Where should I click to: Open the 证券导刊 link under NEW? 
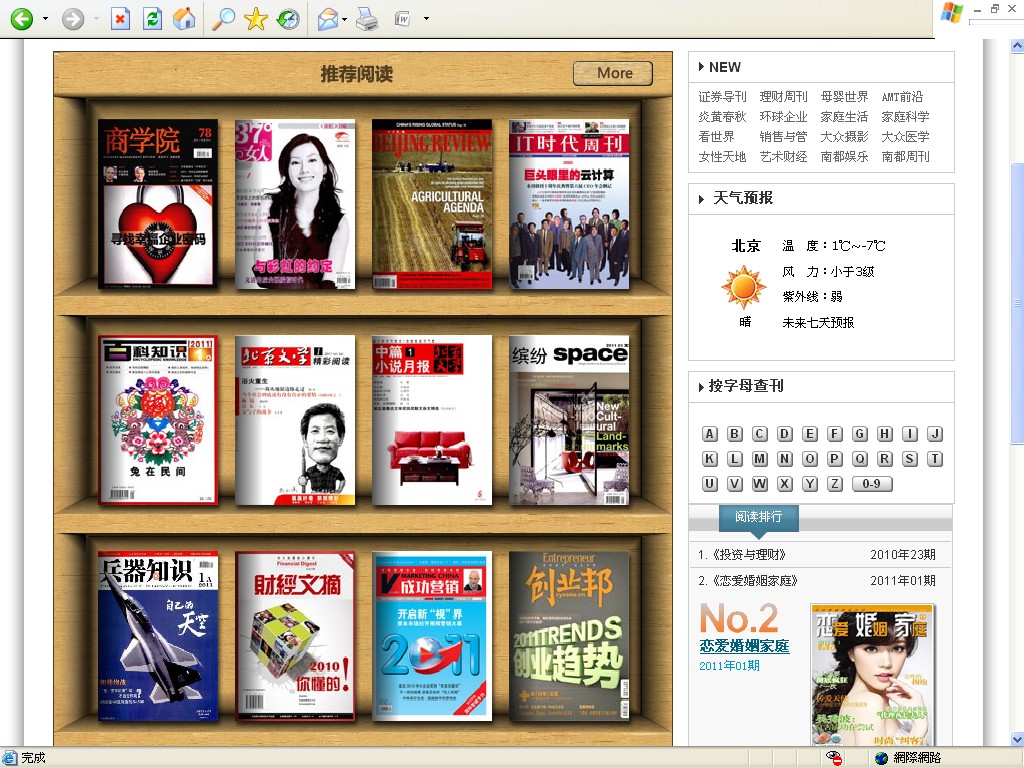coord(722,97)
